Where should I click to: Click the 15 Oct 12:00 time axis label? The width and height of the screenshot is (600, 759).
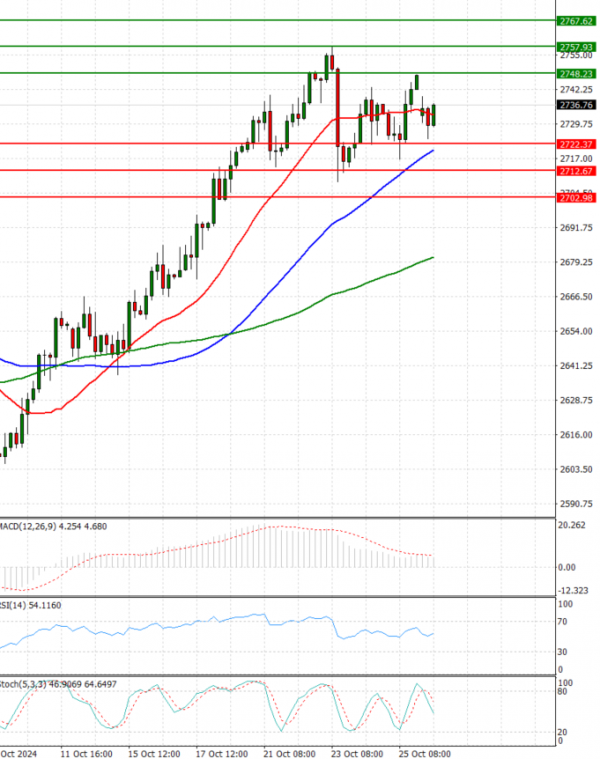click(x=154, y=754)
